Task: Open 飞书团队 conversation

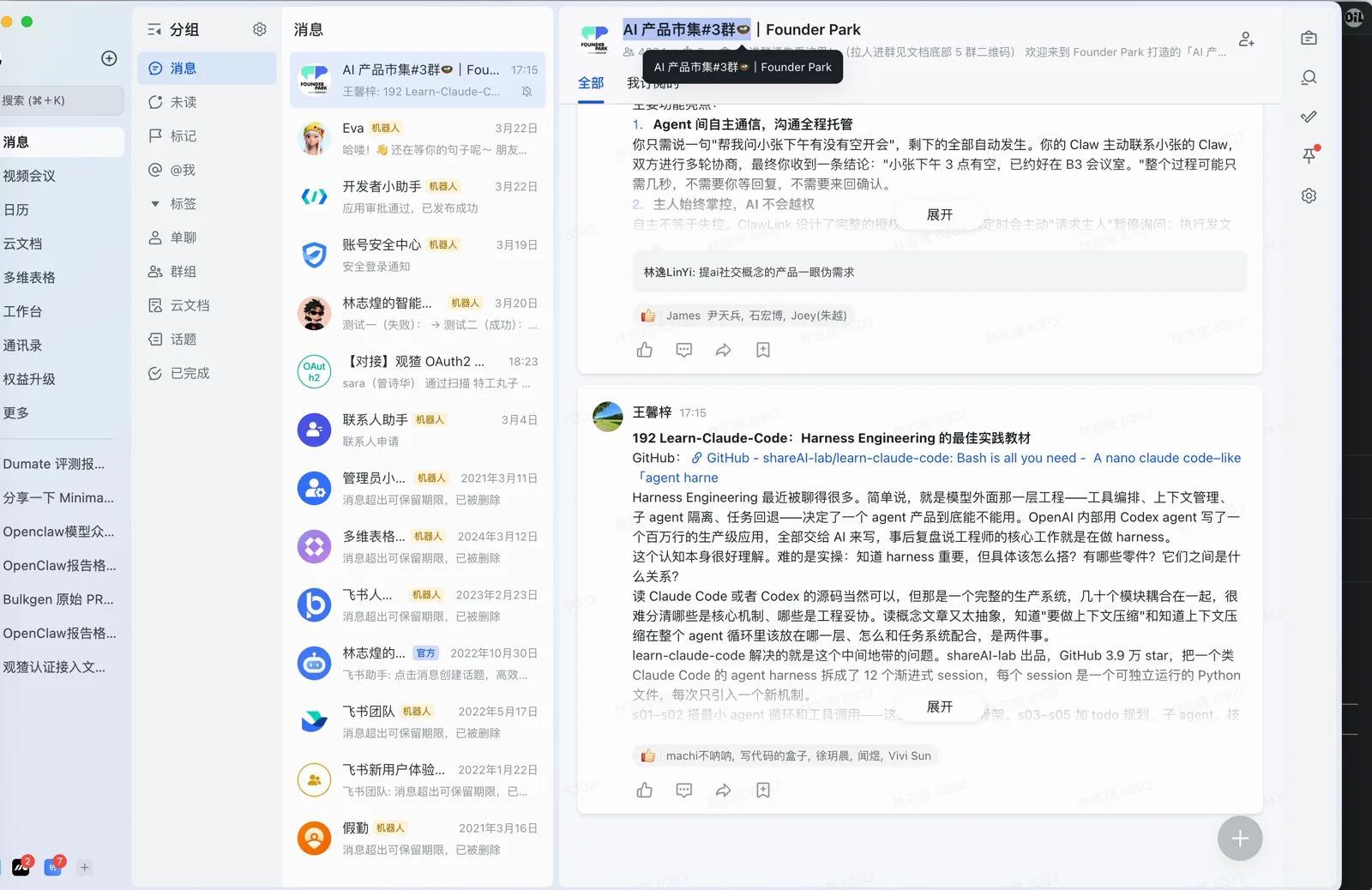Action: pyautogui.click(x=418, y=721)
